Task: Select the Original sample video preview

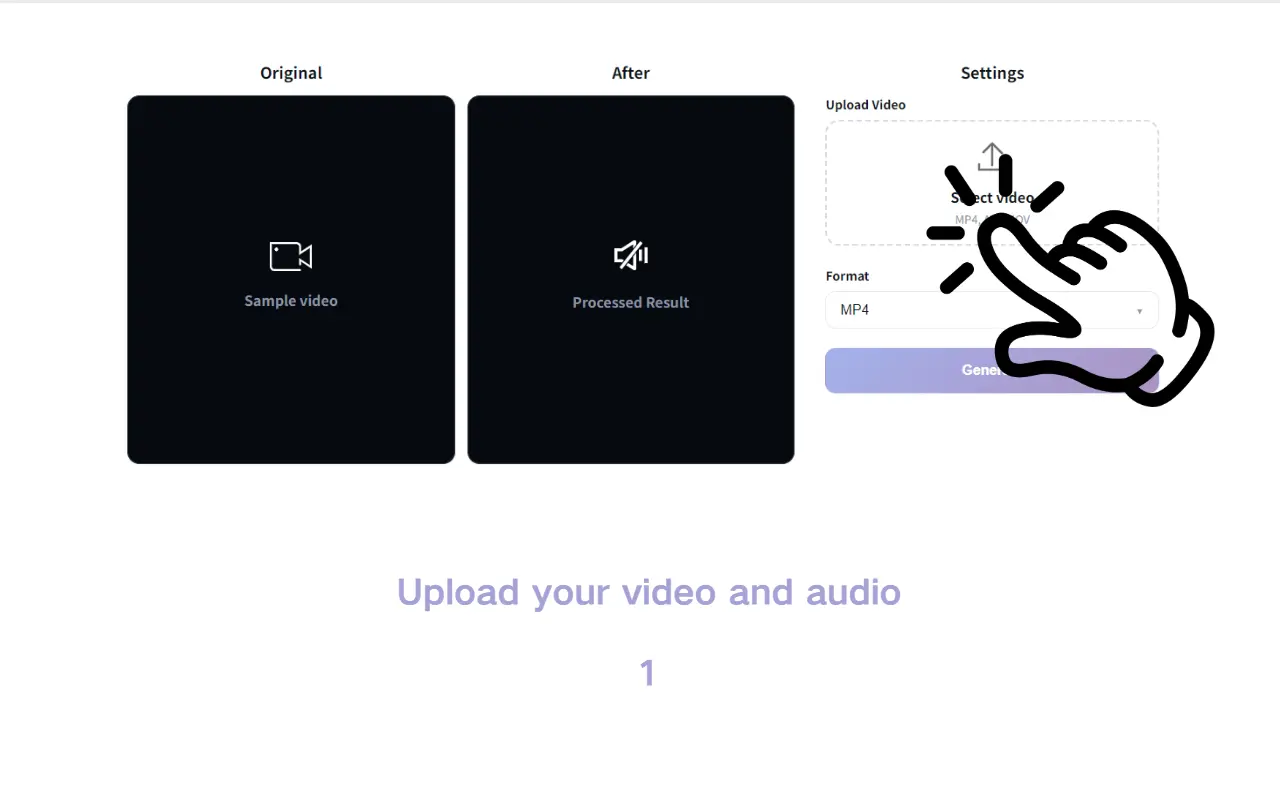Action: click(x=291, y=279)
